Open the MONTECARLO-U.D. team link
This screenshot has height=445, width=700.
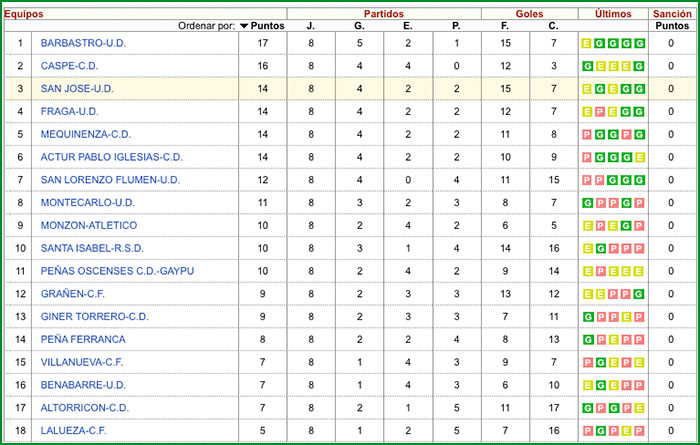[x=88, y=202]
